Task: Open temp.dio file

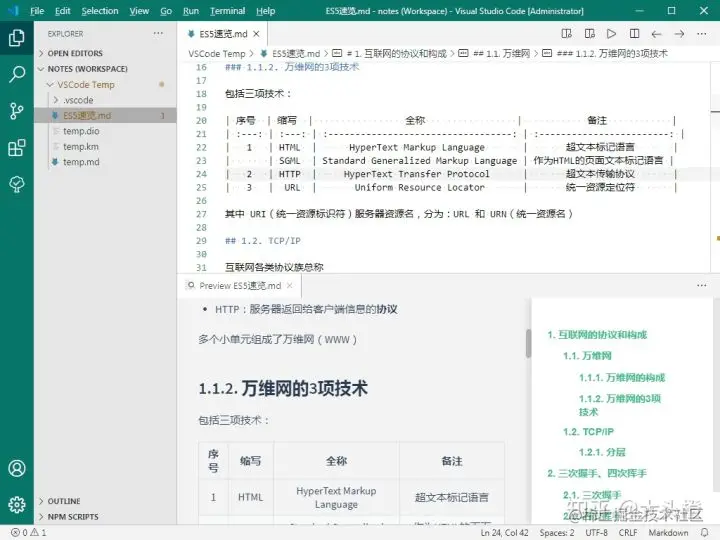Action: (x=81, y=131)
